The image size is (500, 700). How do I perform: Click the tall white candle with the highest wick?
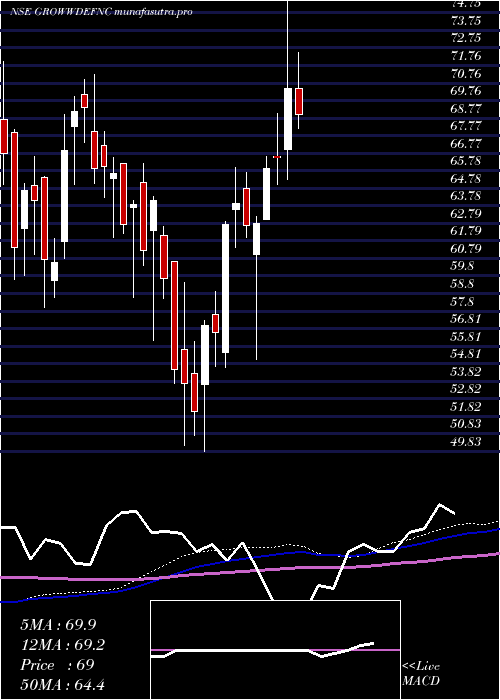(x=288, y=119)
